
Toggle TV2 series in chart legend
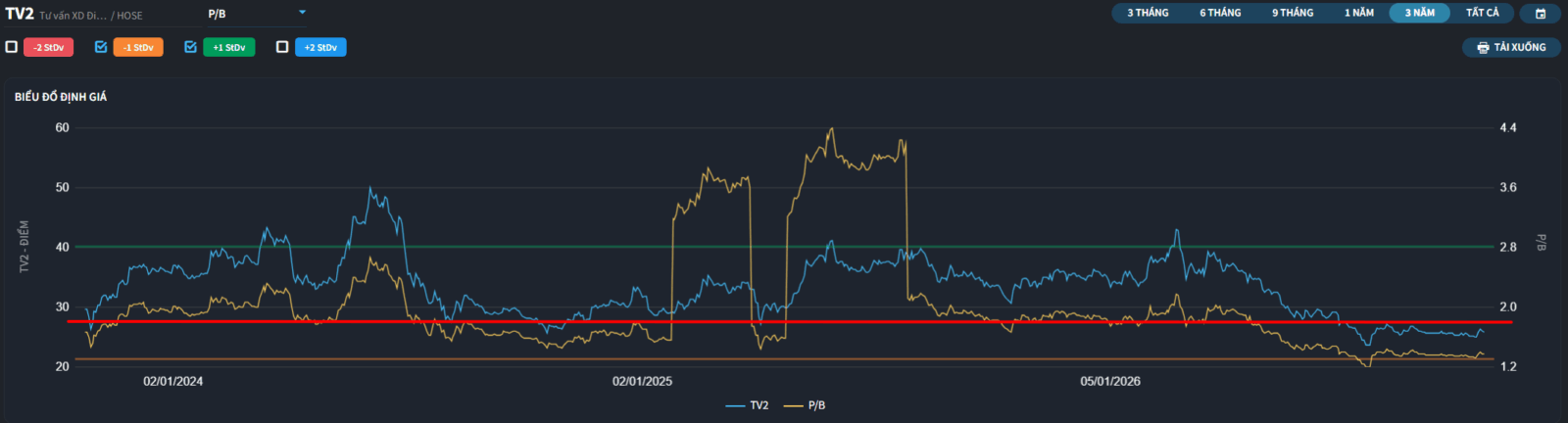pyautogui.click(x=748, y=405)
